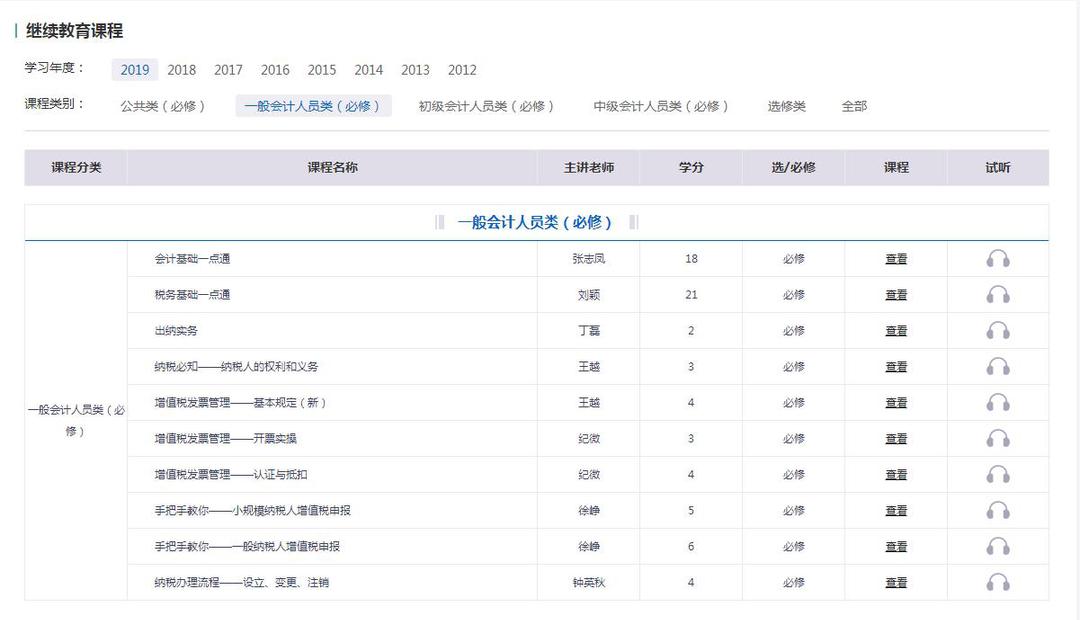Screen dimensions: 1080x620
Task: Select study year 2016
Action: click(x=275, y=70)
